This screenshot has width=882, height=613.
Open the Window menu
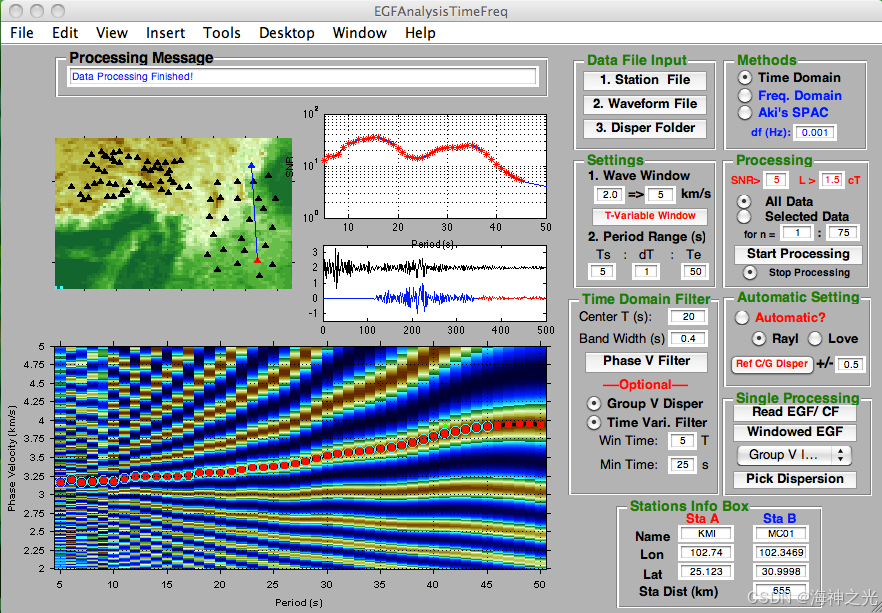pyautogui.click(x=359, y=33)
